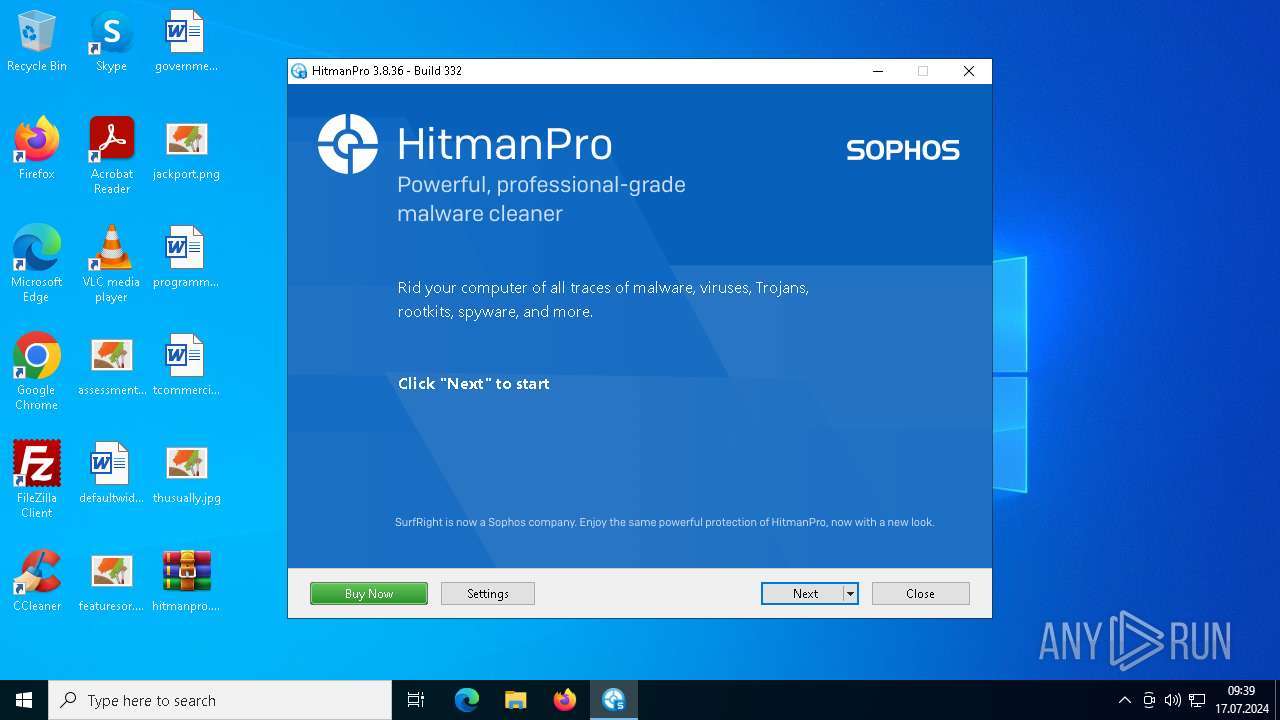Click the Close button in HitmanPro
The width and height of the screenshot is (1280, 720).
(920, 594)
